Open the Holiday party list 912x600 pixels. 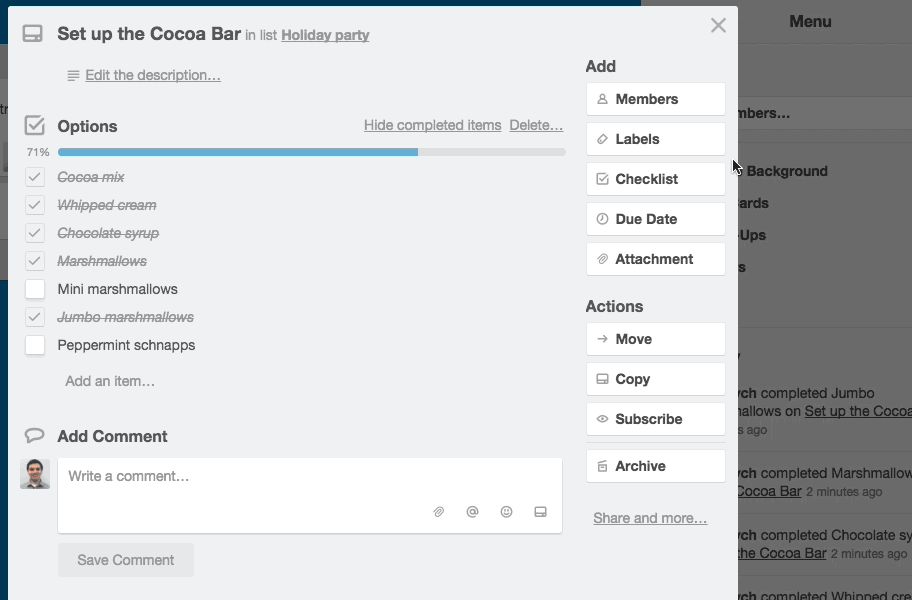point(324,34)
